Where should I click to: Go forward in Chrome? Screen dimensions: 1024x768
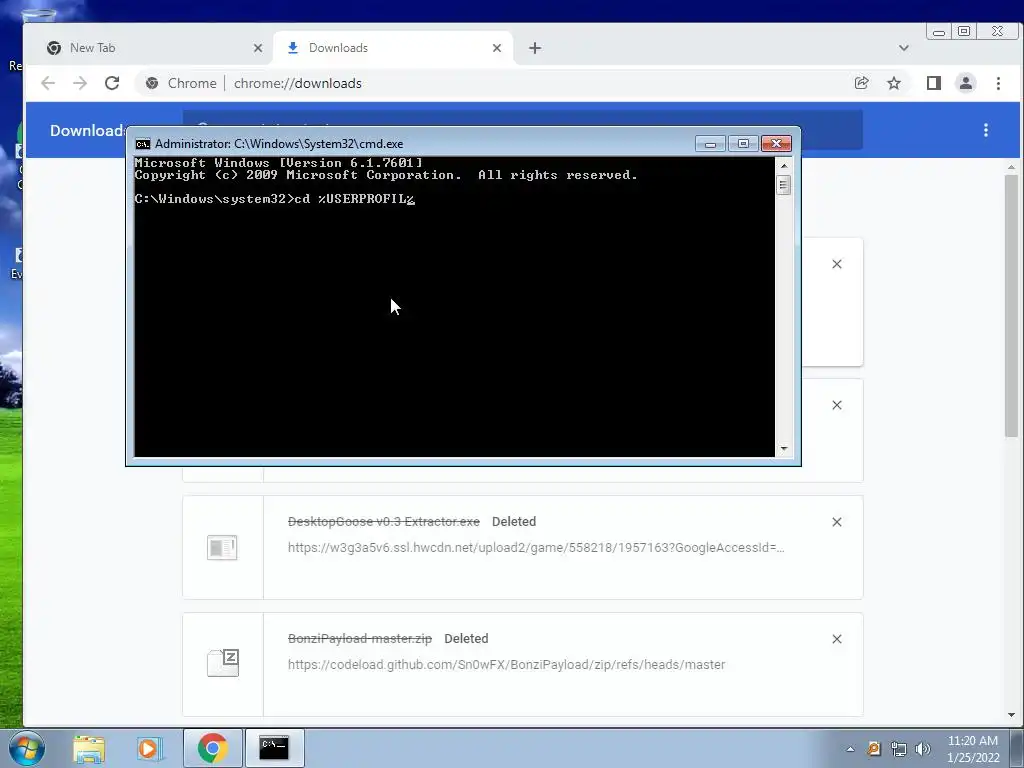point(80,83)
